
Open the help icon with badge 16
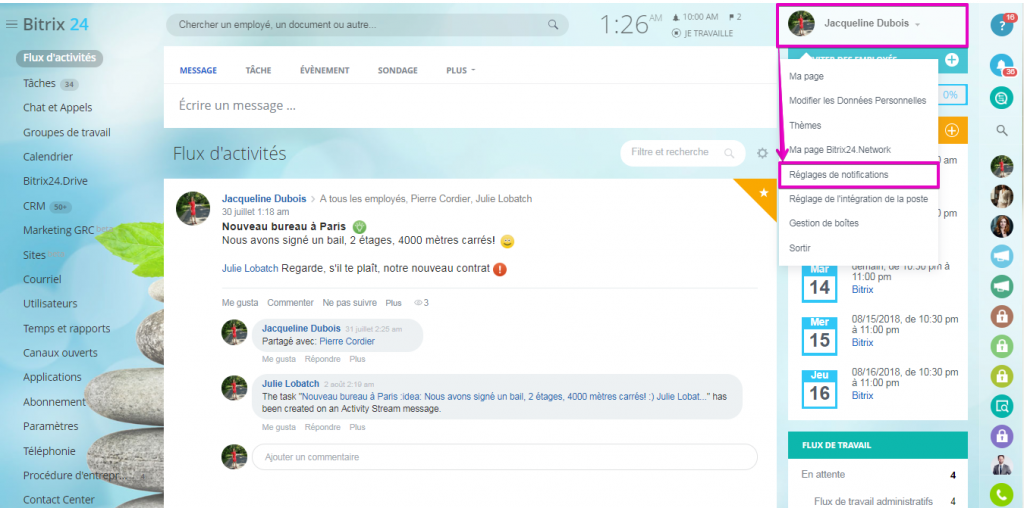point(1001,24)
